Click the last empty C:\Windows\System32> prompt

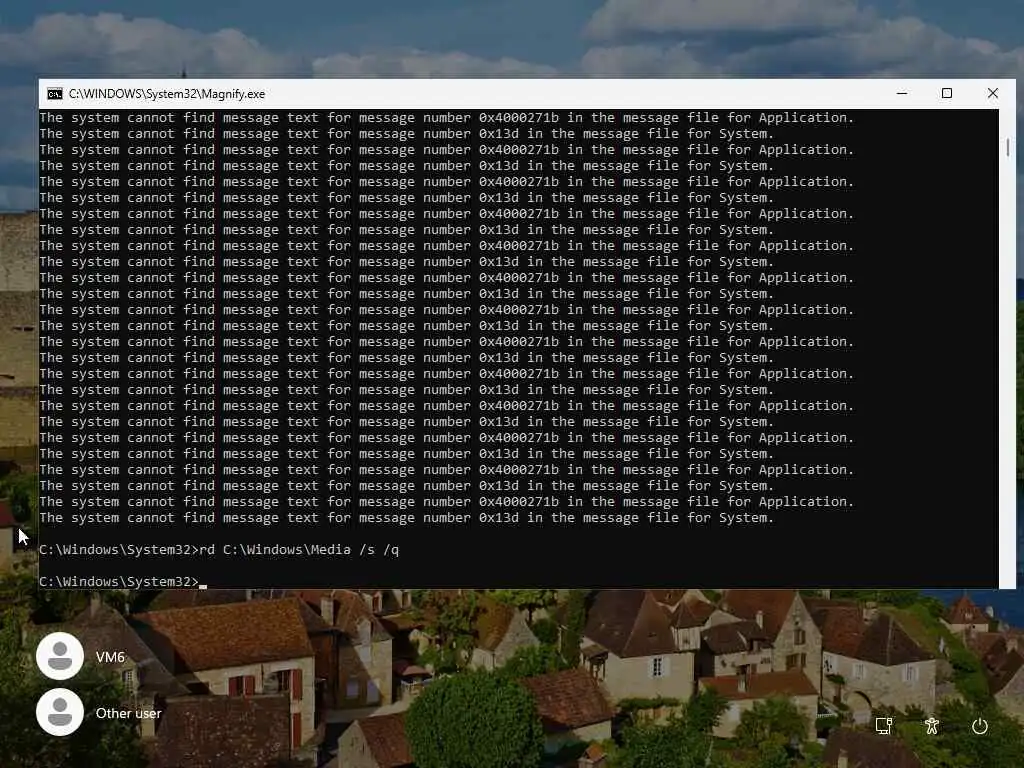tap(123, 581)
